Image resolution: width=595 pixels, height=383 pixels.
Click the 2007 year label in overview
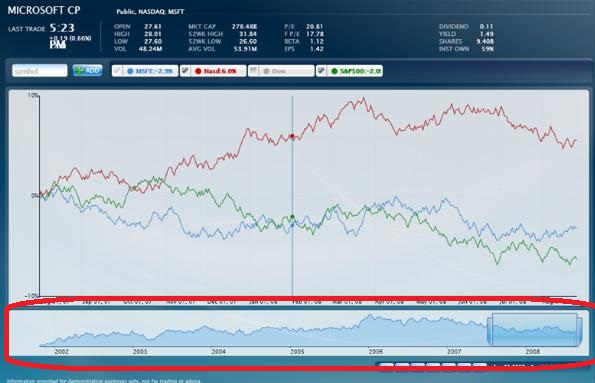point(454,352)
